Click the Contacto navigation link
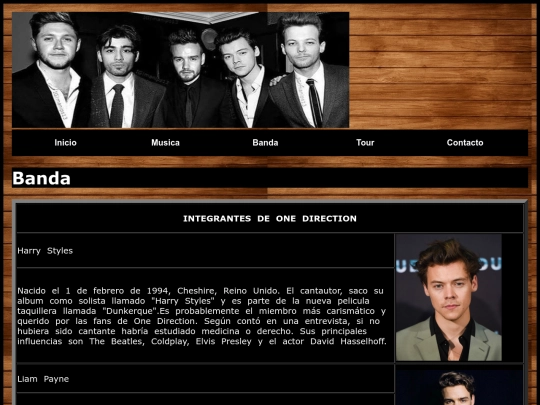Screen dimensions: 540x405 coord(465,143)
